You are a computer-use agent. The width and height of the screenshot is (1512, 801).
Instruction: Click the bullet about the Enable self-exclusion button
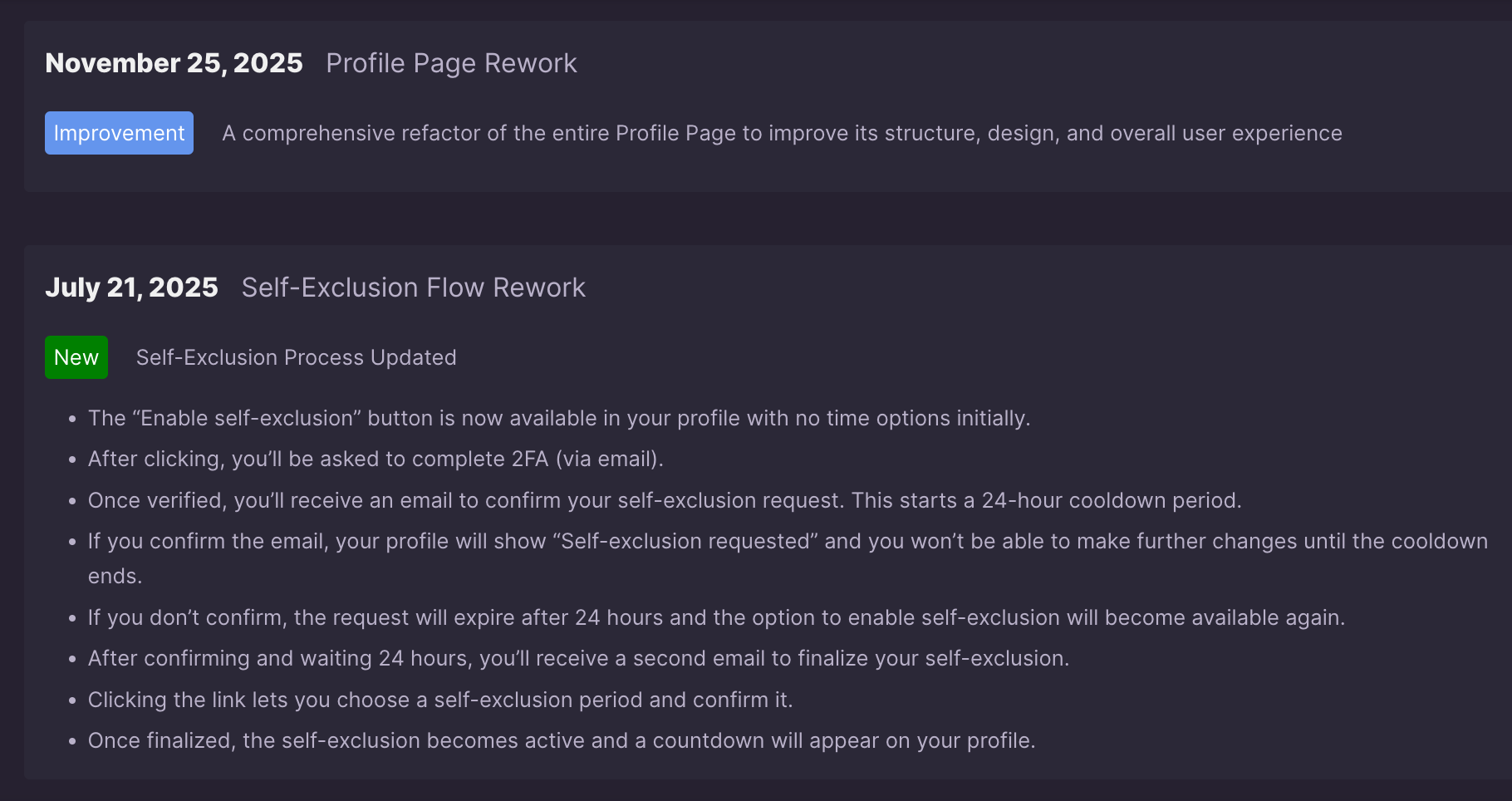click(558, 418)
